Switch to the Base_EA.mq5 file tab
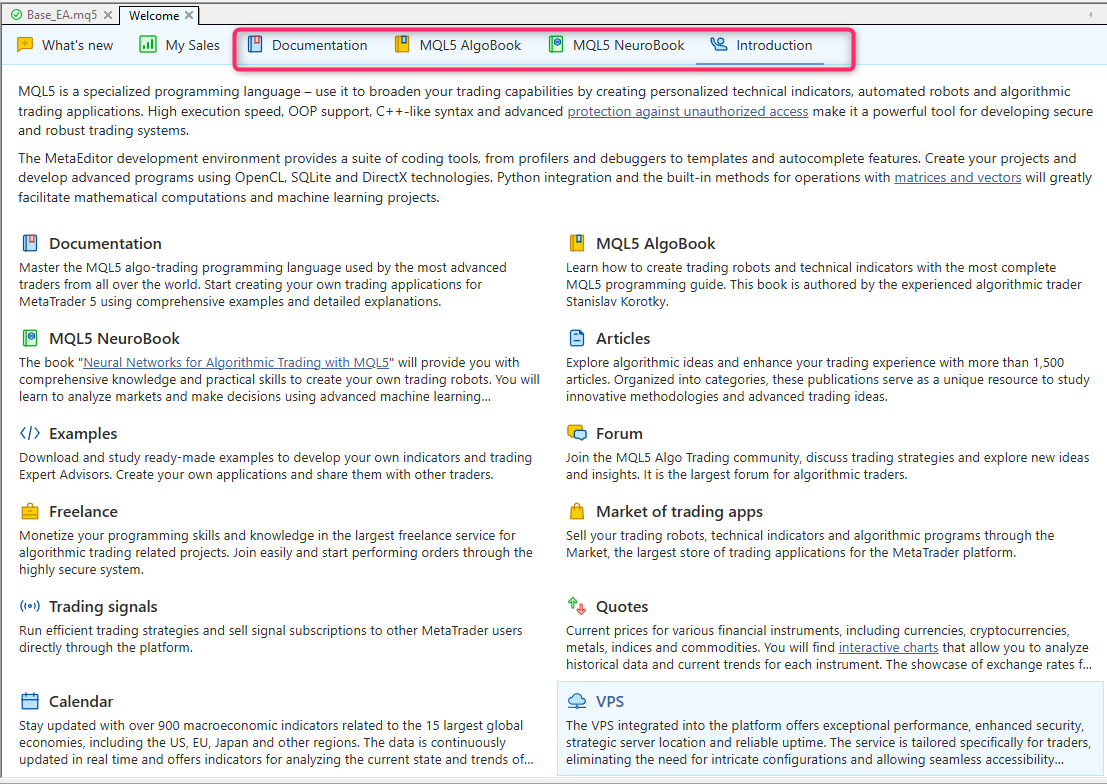The height and width of the screenshot is (784, 1107). pos(62,15)
